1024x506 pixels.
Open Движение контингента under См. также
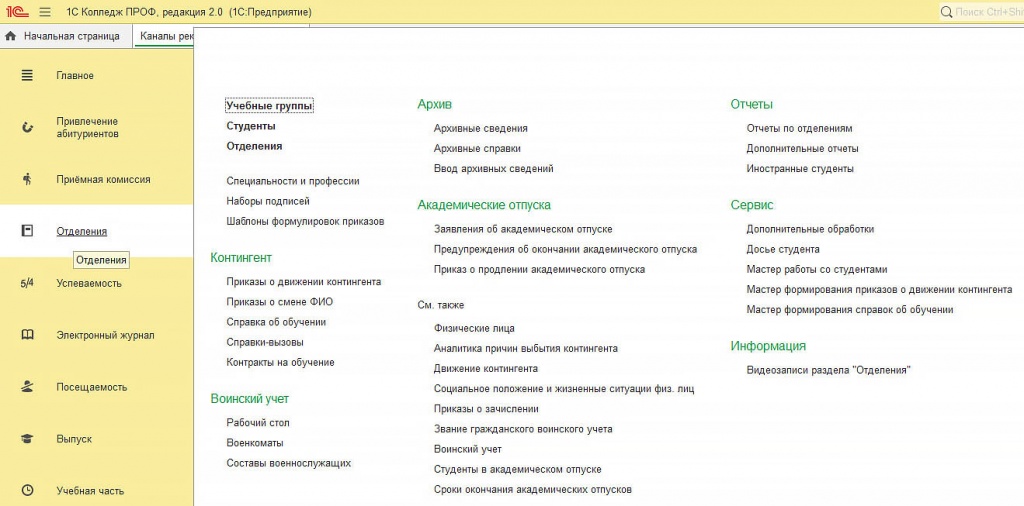tap(485, 369)
